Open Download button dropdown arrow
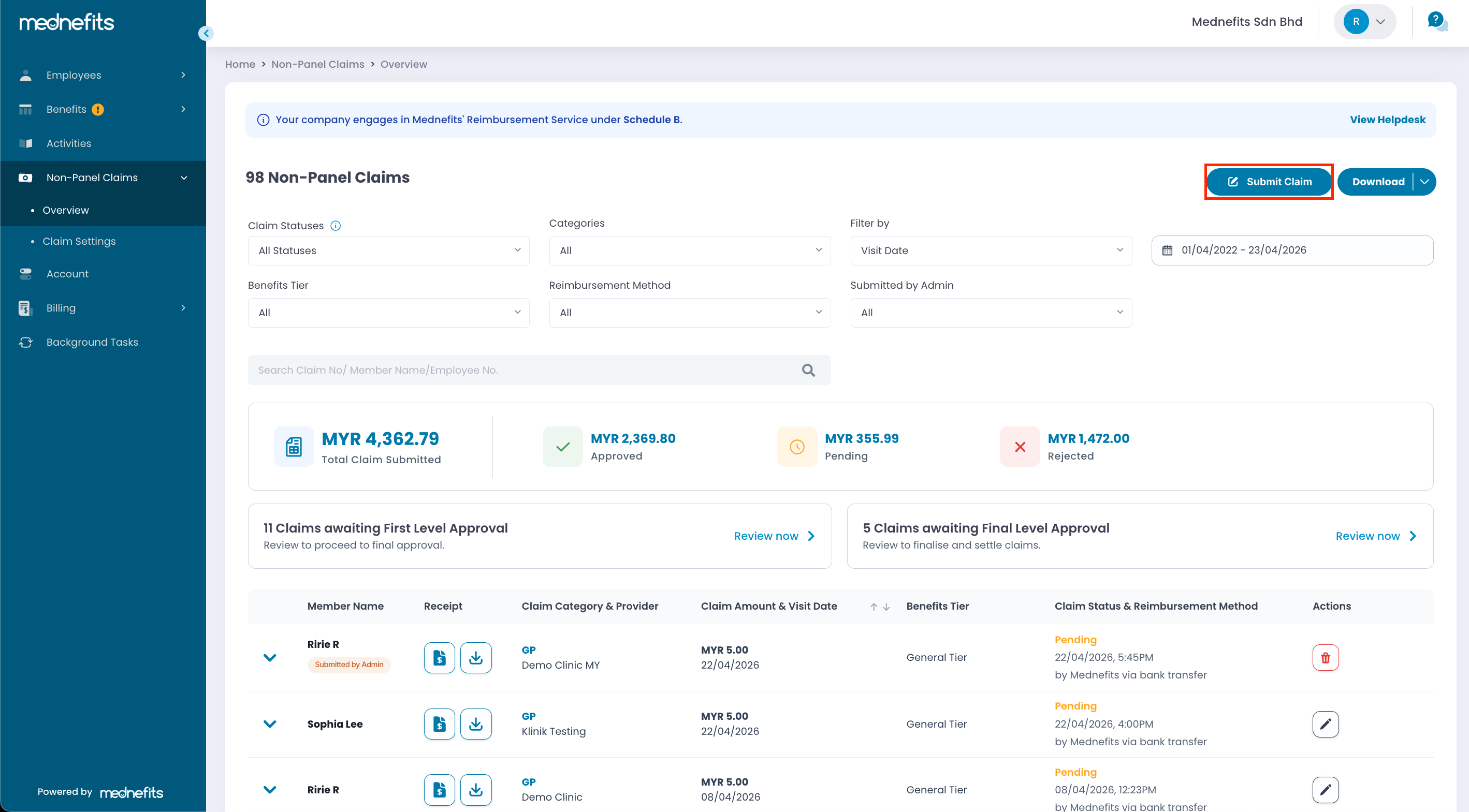The height and width of the screenshot is (812, 1469). click(1424, 182)
